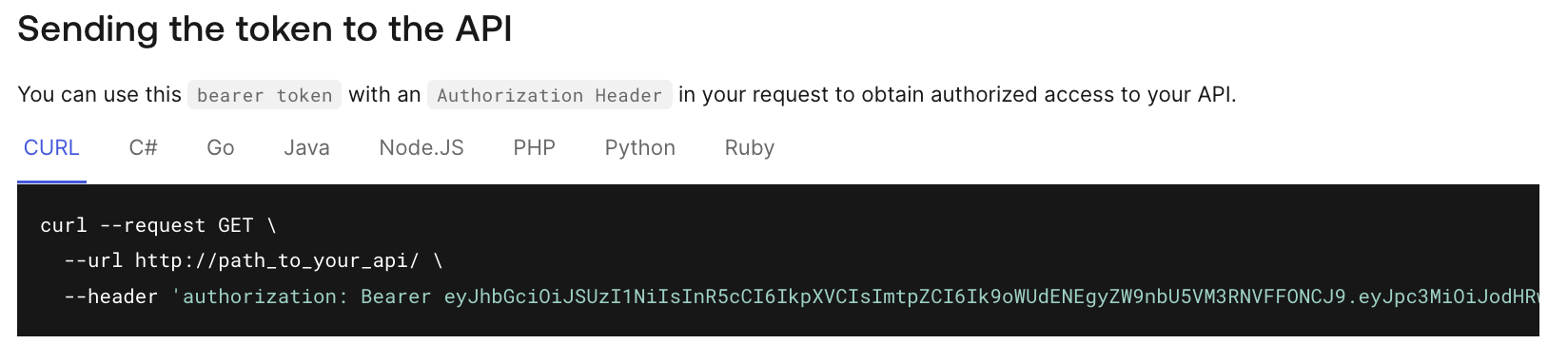Click the 'bearer token' inline code label
The width and height of the screenshot is (1568, 363).
pos(265,95)
